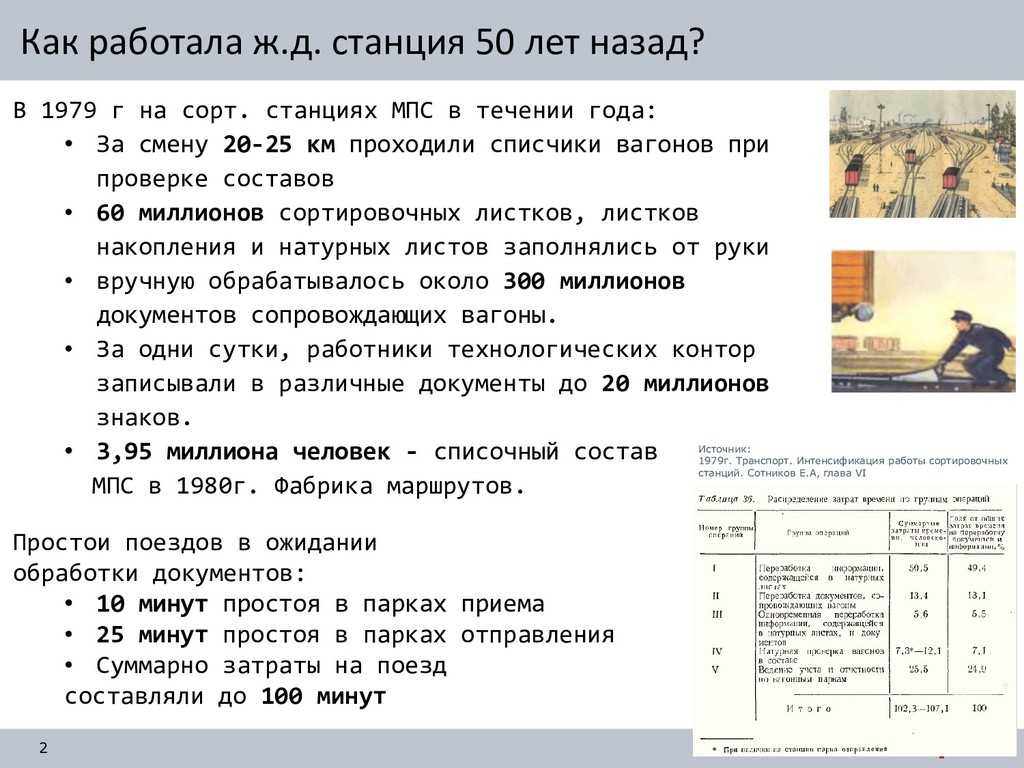1024x768 pixels.
Task: Click the bold text "300 миллионов"
Action: pos(594,282)
